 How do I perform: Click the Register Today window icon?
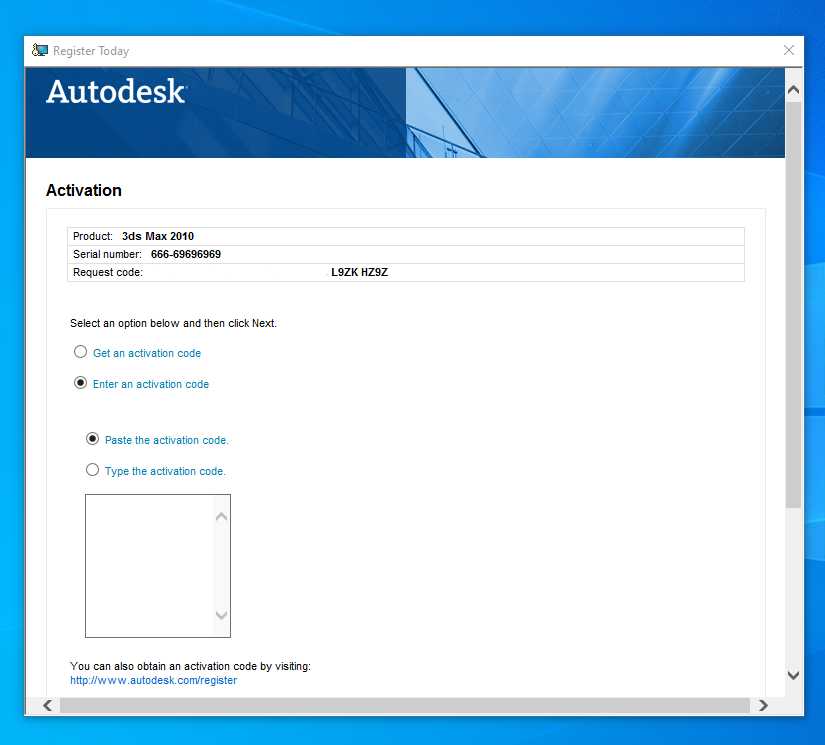pos(40,51)
